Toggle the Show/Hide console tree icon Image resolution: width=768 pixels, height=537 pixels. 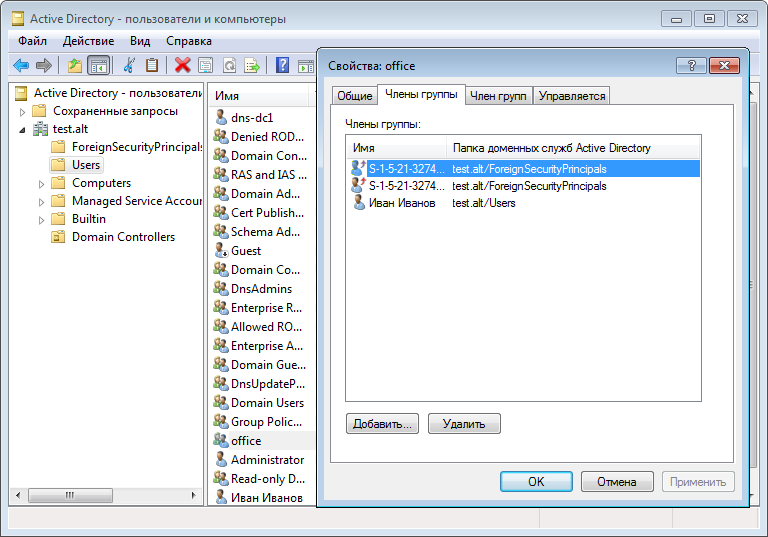pos(98,65)
